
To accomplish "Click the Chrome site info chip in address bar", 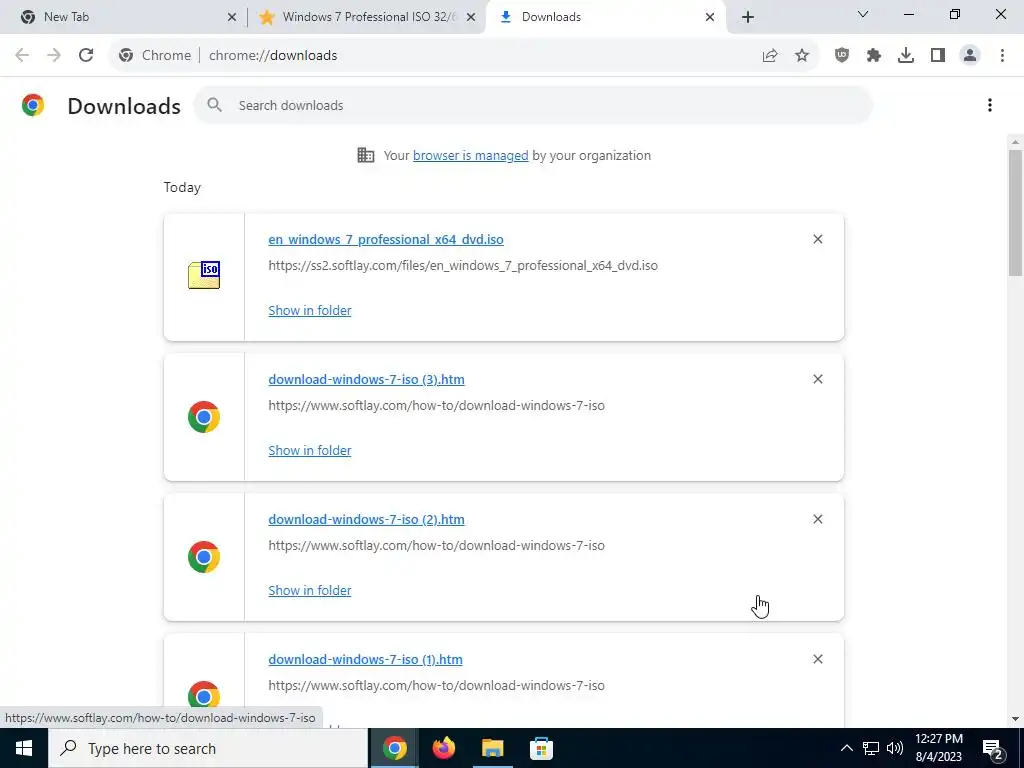I will coord(155,56).
